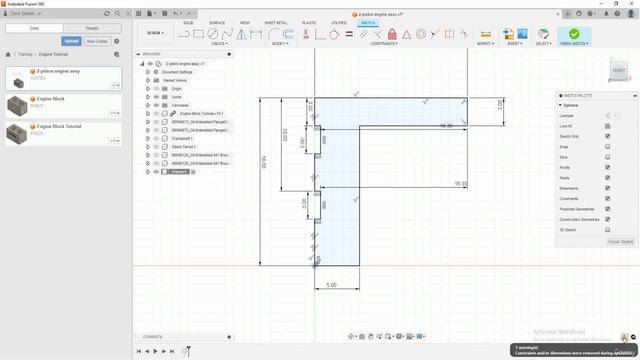The height and width of the screenshot is (360, 640).
Task: Open the Engine Block Tutorial thumbnail
Action: click(17, 134)
